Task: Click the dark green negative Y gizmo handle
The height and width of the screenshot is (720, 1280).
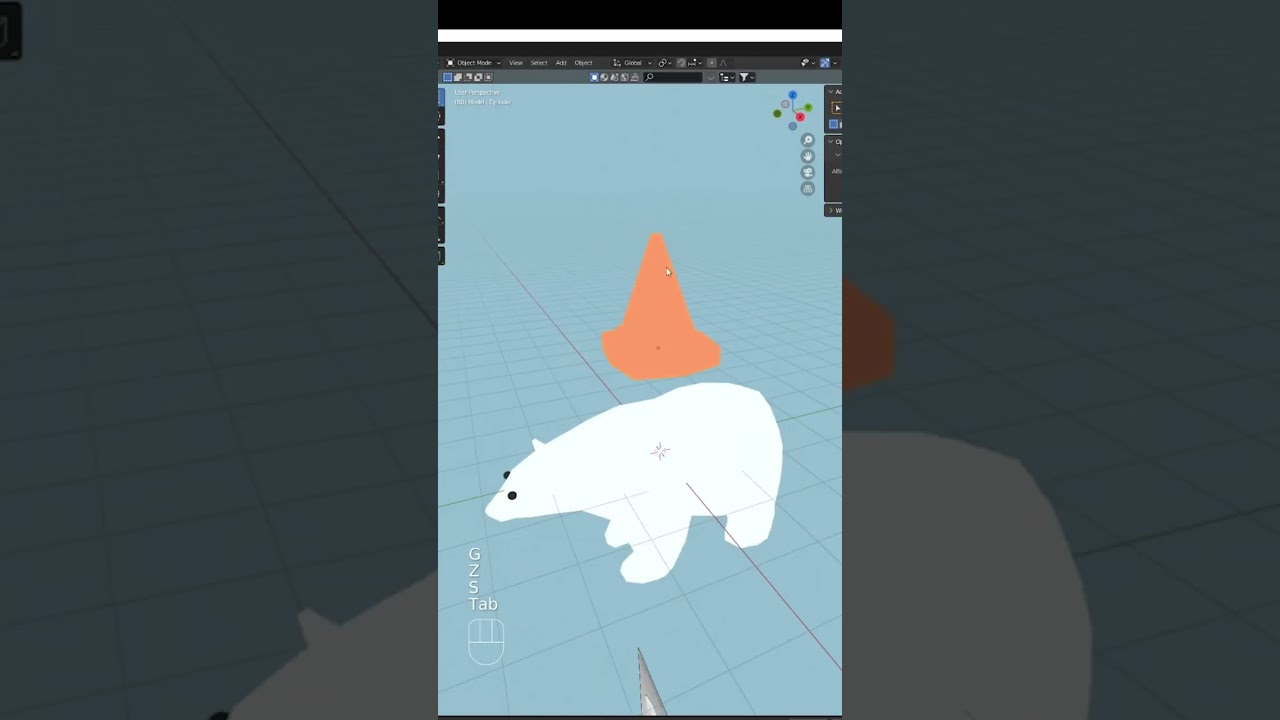Action: (x=777, y=114)
